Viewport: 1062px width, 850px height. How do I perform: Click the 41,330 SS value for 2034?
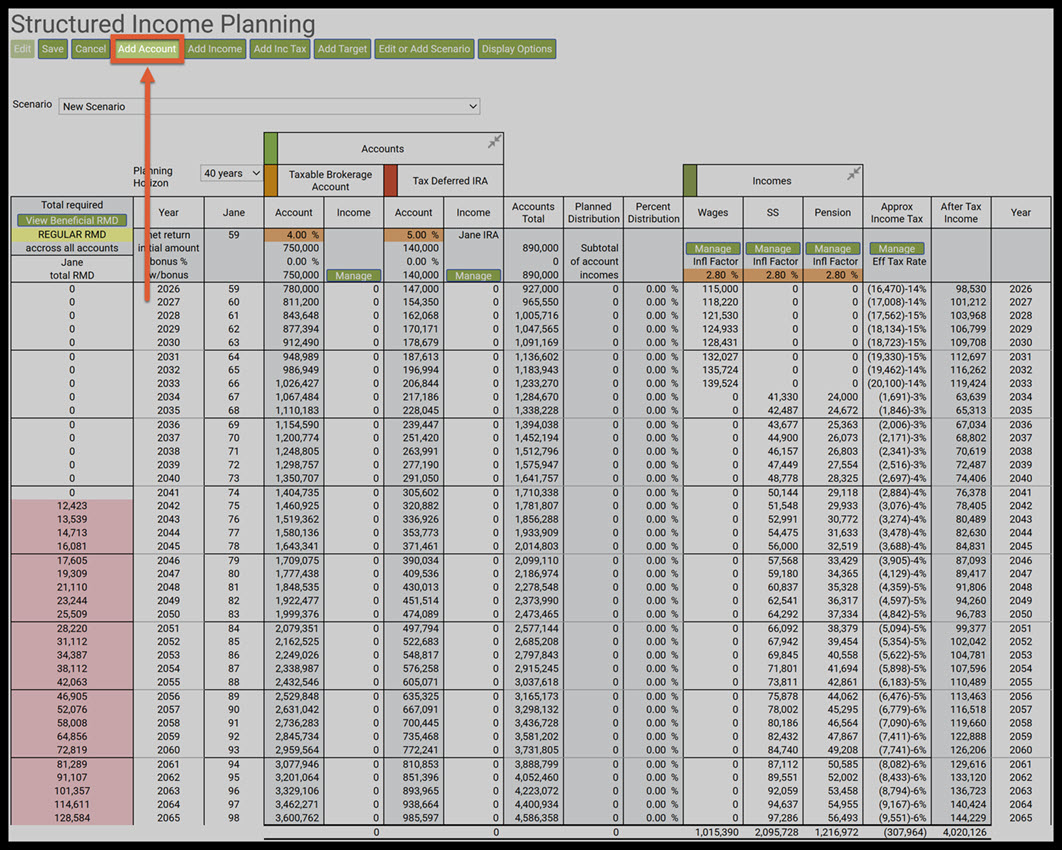pos(782,397)
